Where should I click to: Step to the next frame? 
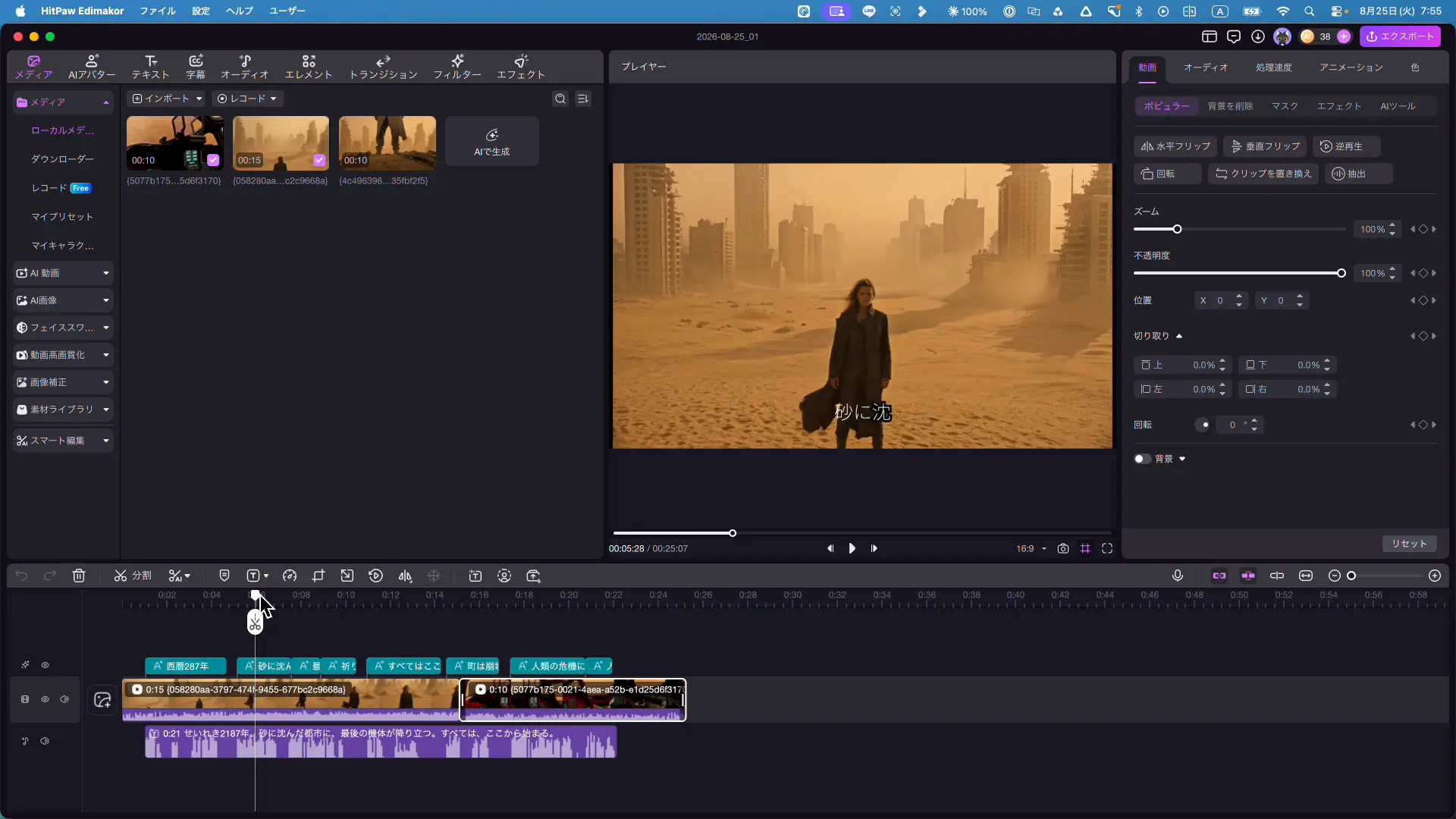874,548
